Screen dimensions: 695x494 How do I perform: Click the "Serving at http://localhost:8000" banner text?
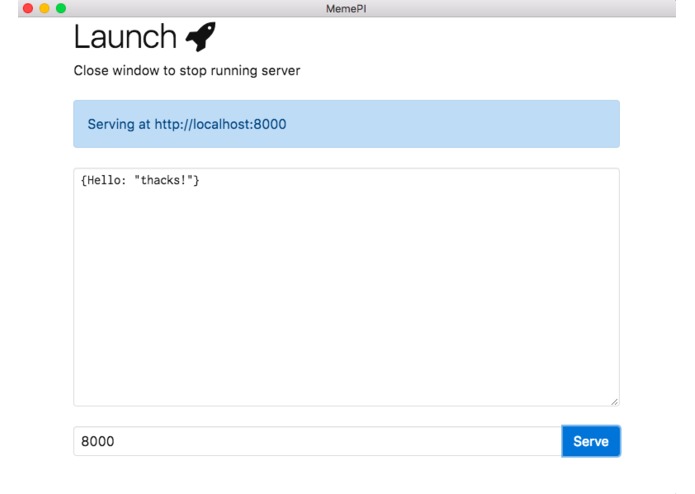pos(187,124)
